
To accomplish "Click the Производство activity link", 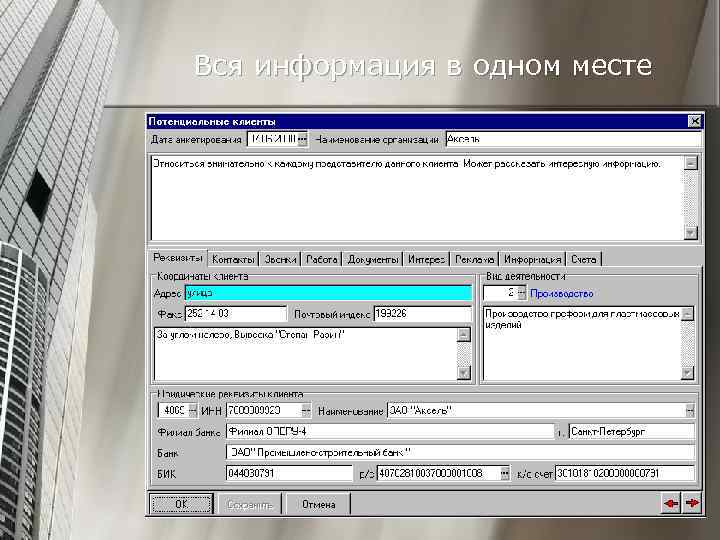I will pos(562,293).
